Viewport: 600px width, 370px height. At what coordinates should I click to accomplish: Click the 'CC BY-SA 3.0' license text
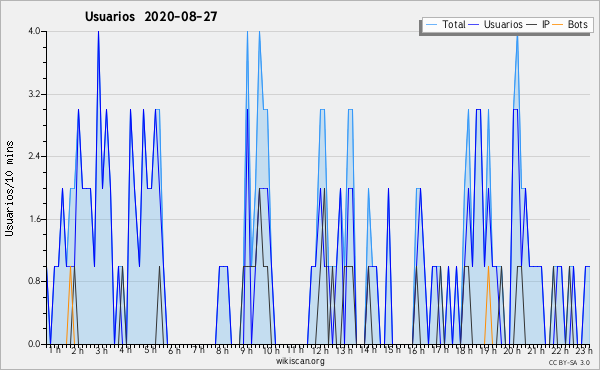(x=569, y=362)
